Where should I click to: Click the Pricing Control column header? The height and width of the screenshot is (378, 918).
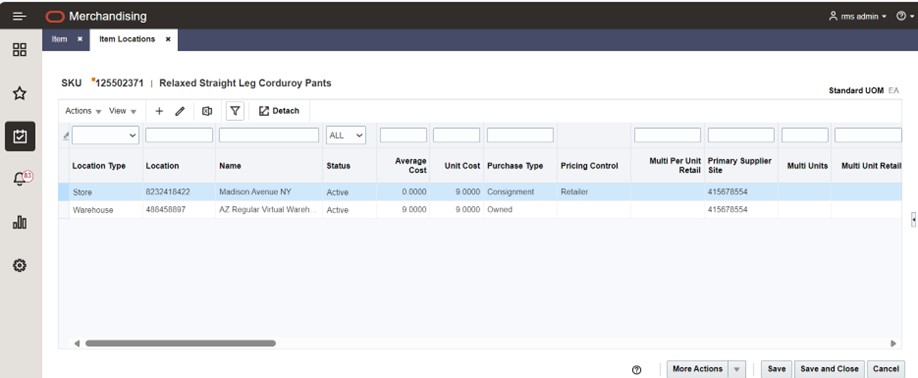[589, 166]
